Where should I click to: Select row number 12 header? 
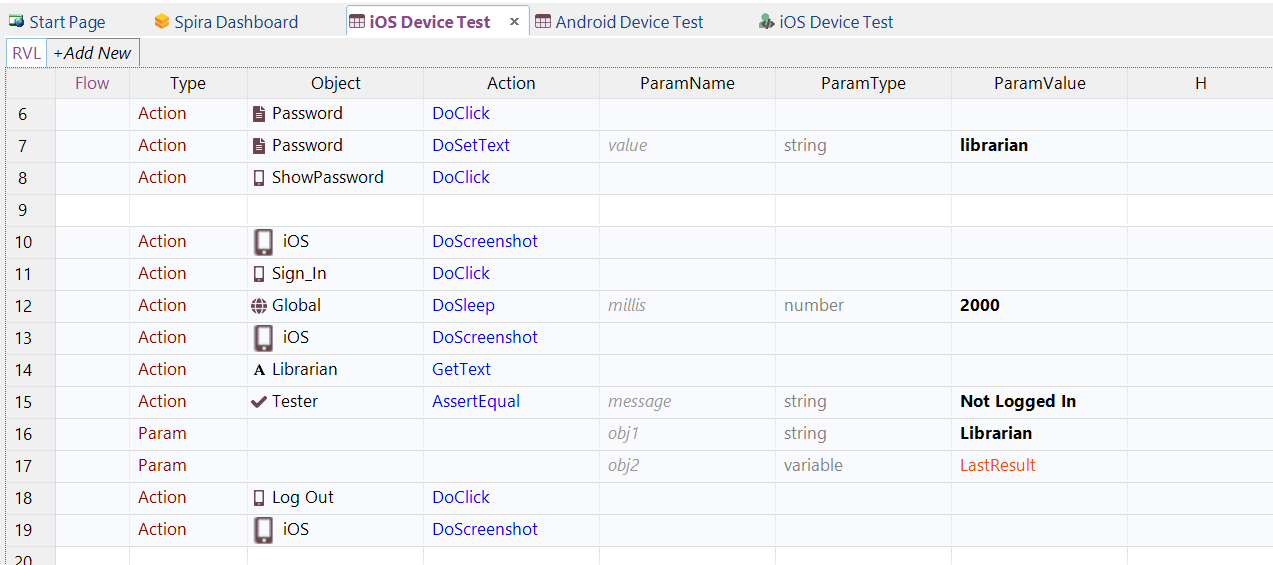tap(30, 306)
